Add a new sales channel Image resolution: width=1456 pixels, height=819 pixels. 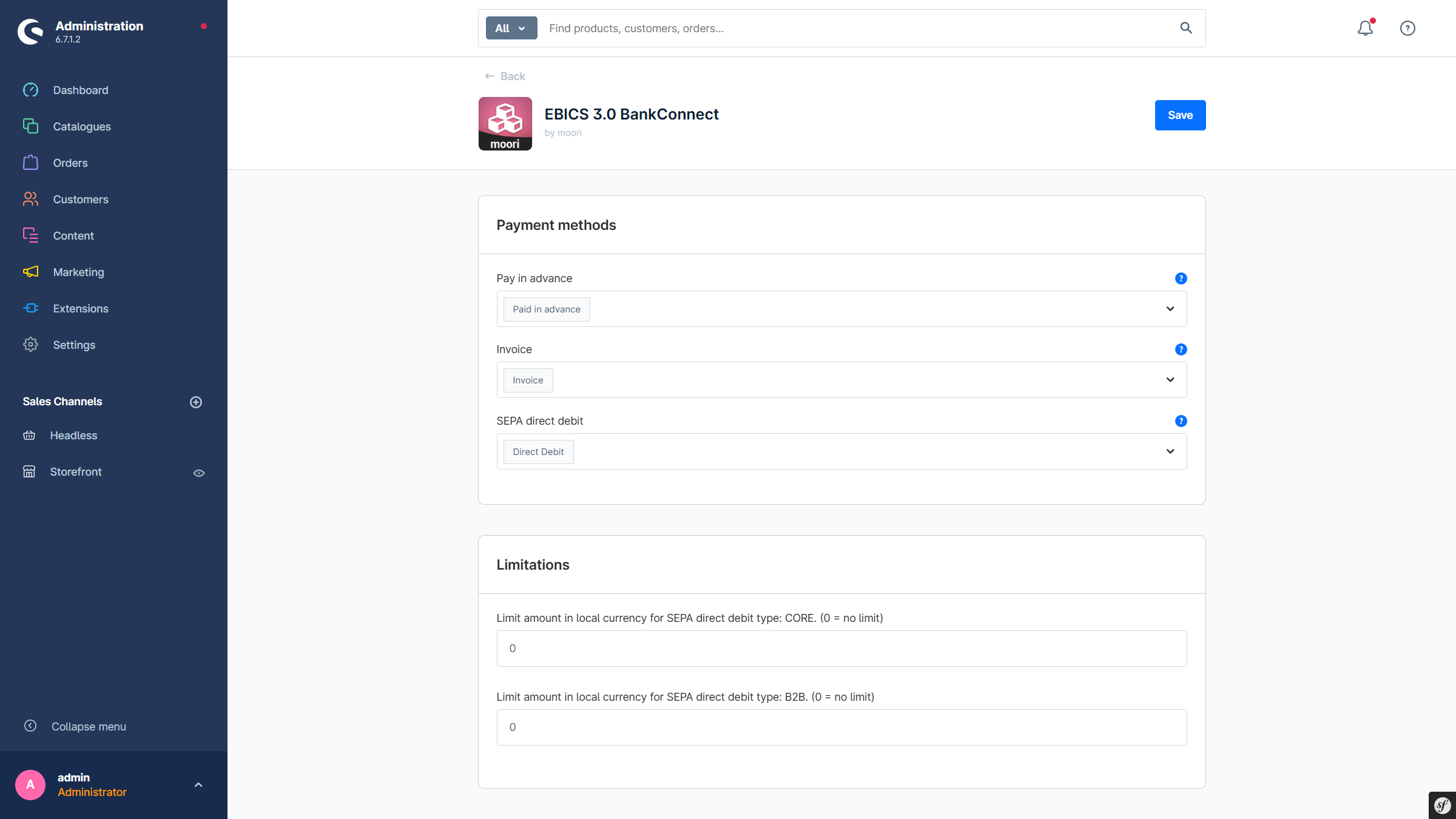click(196, 402)
